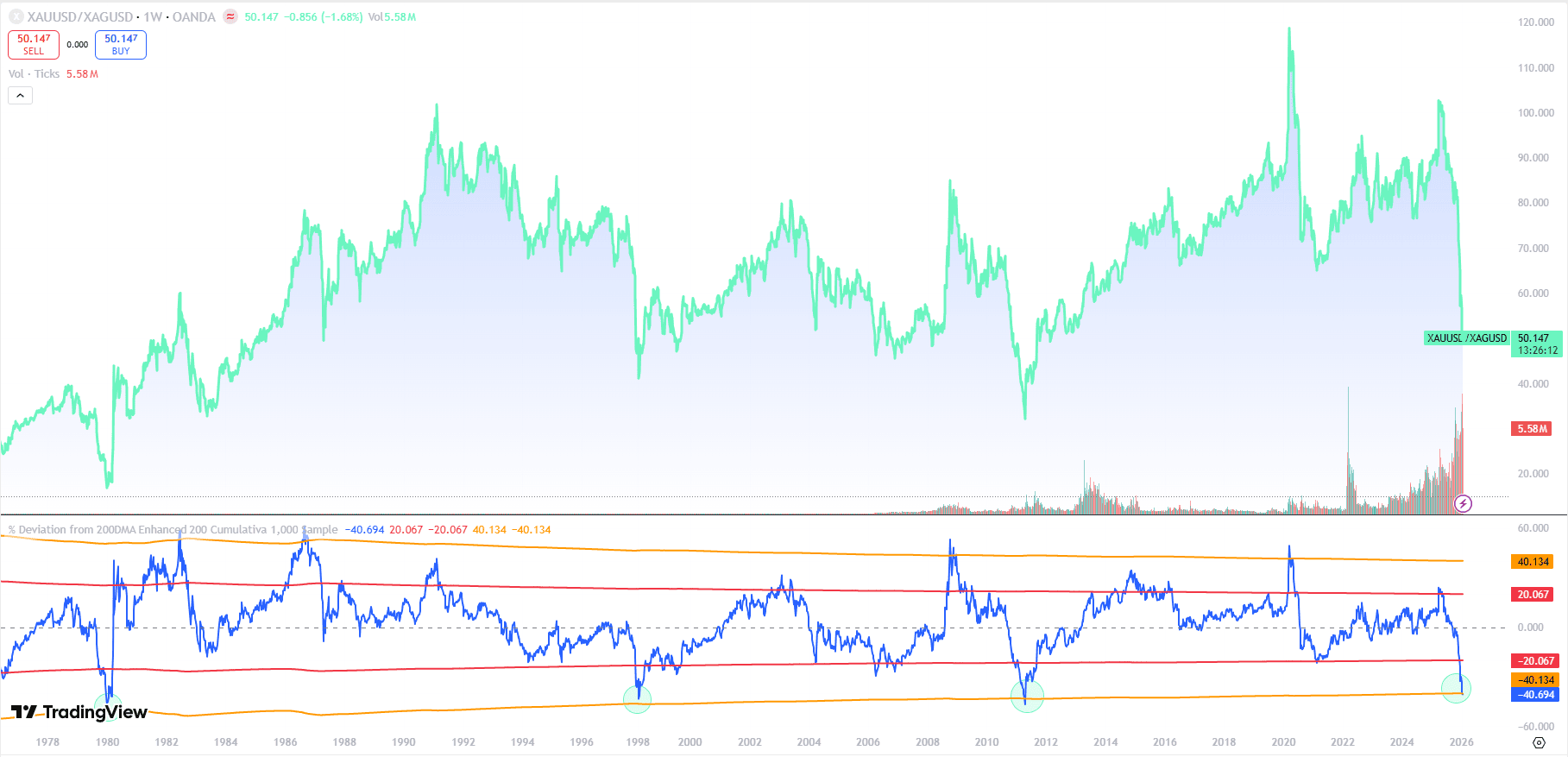
Task: Select the % Deviation from 200DMA indicator legend
Action: tap(173, 530)
